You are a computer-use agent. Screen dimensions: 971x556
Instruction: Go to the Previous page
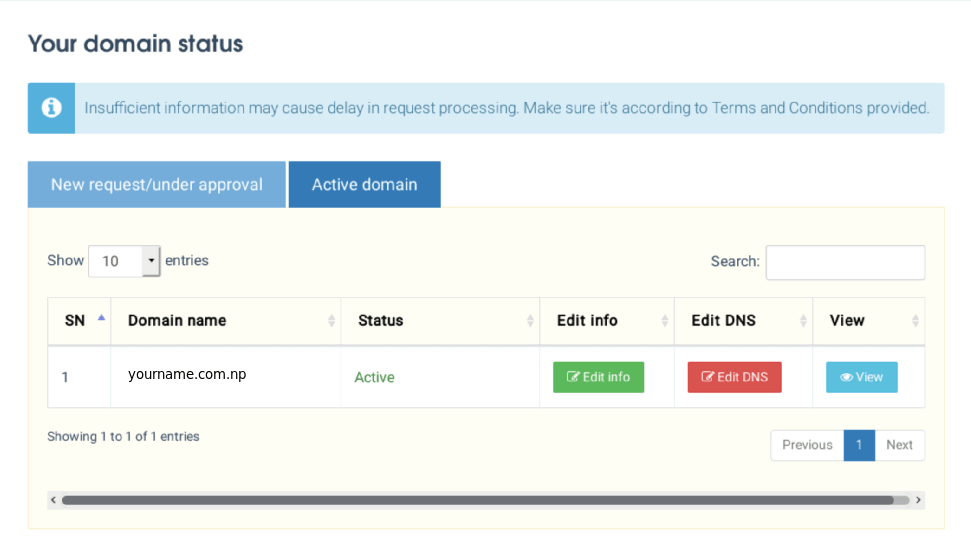(807, 445)
